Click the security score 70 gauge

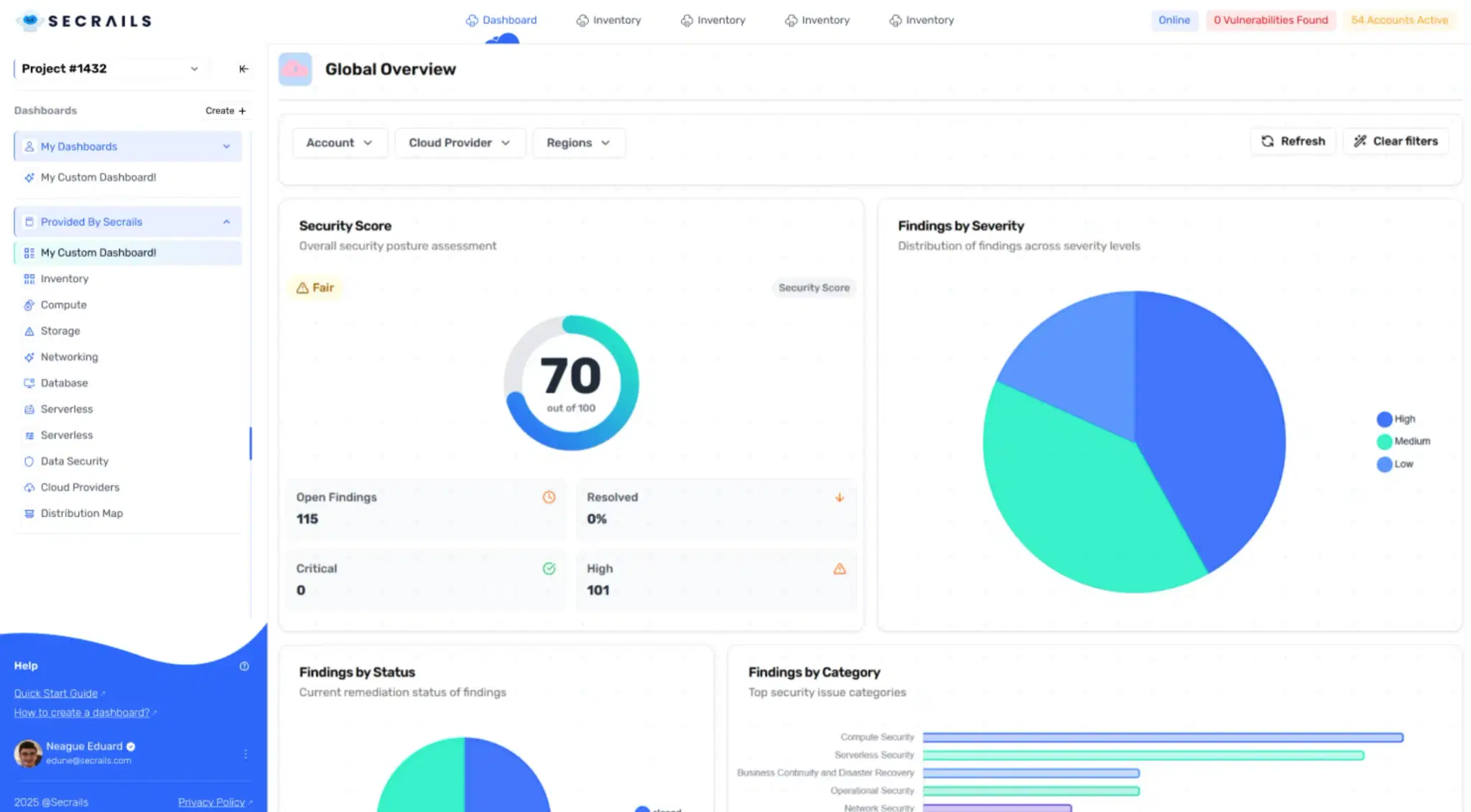[x=571, y=383]
